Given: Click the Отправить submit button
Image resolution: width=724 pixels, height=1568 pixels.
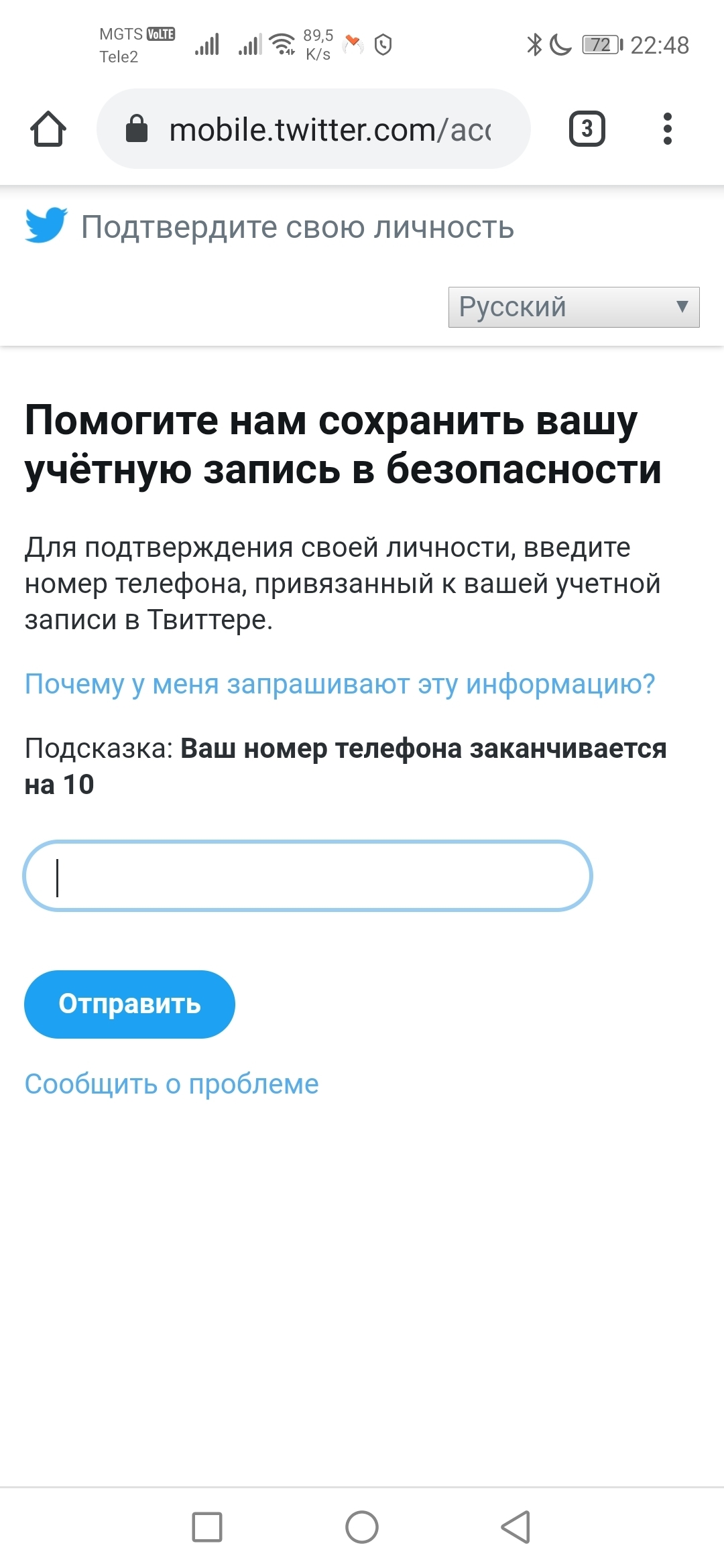Looking at the screenshot, I should pos(129,1004).
